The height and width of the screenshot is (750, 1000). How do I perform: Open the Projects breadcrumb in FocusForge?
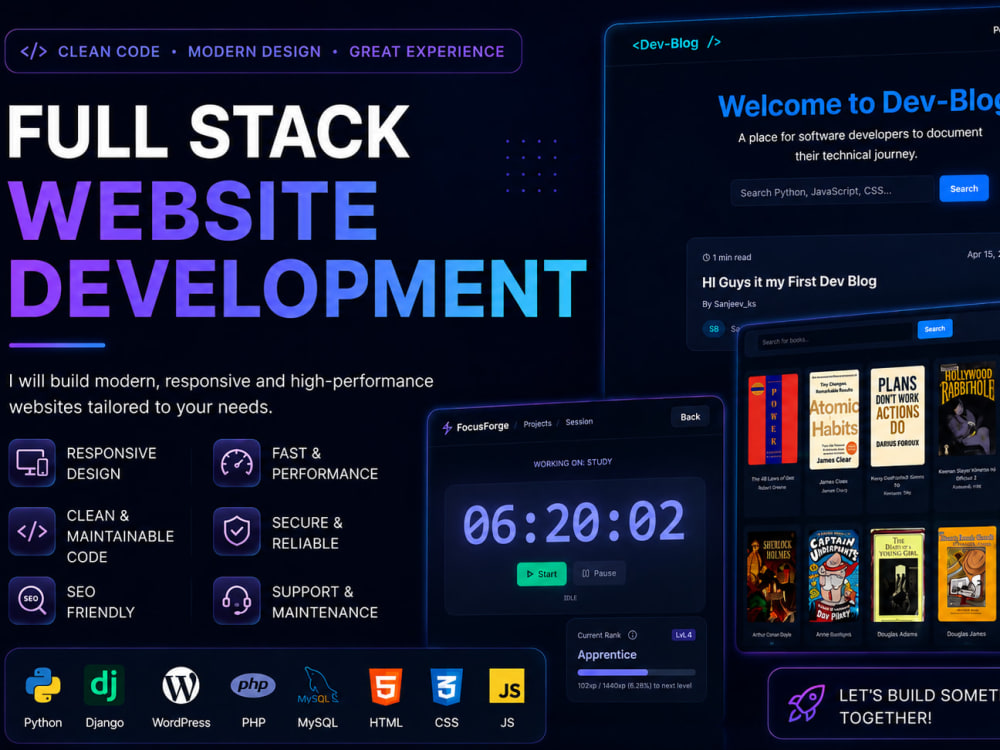click(x=538, y=423)
